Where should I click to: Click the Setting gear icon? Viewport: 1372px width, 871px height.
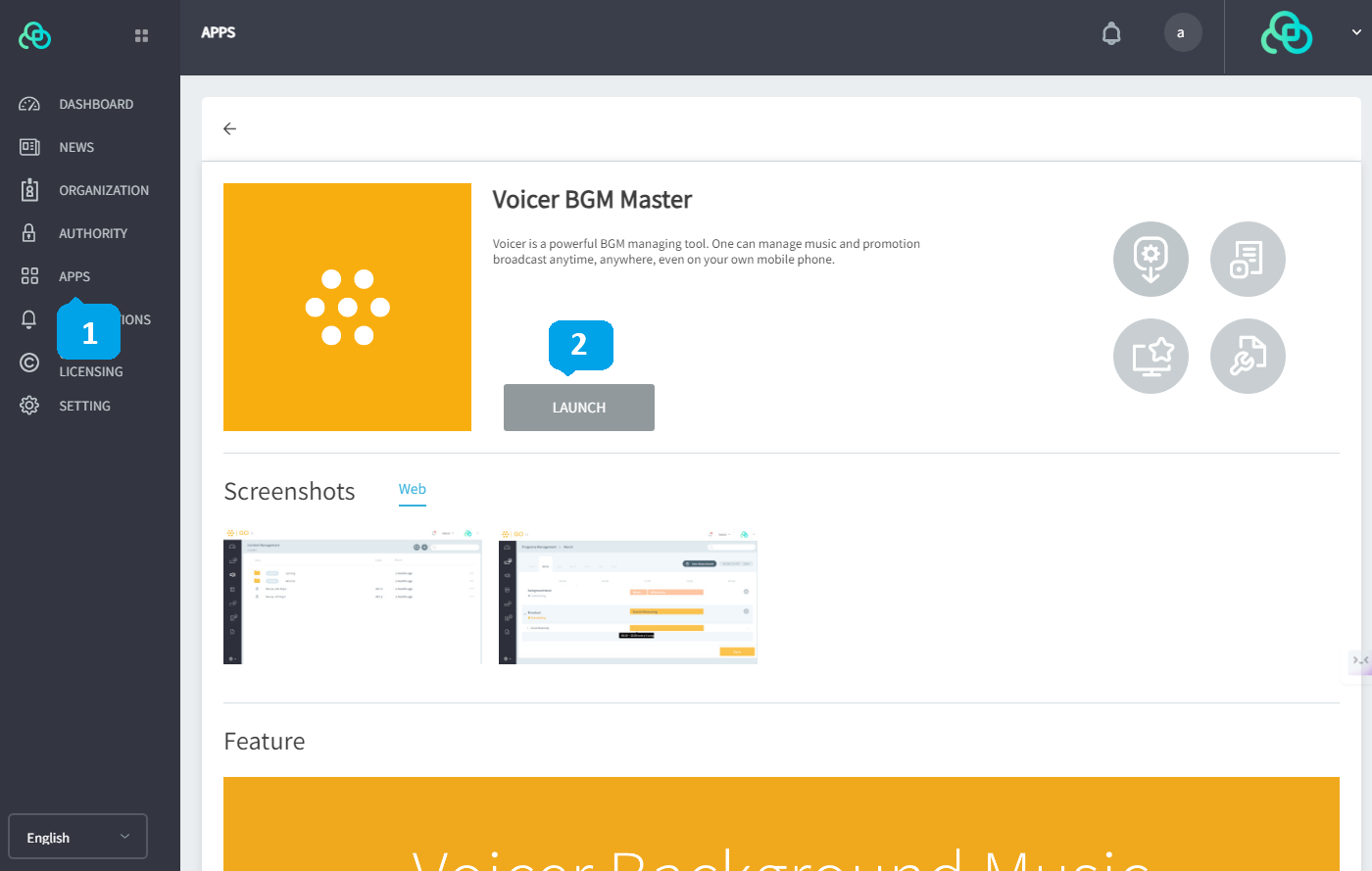pyautogui.click(x=29, y=406)
